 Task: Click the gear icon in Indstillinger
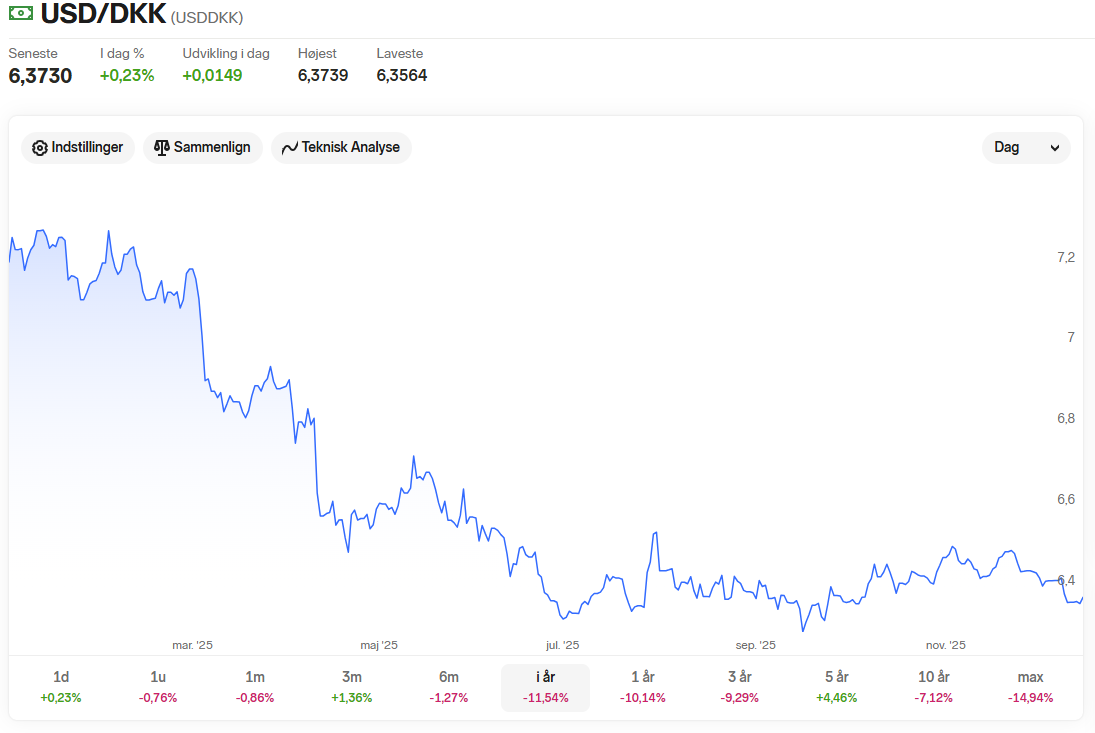(40, 148)
